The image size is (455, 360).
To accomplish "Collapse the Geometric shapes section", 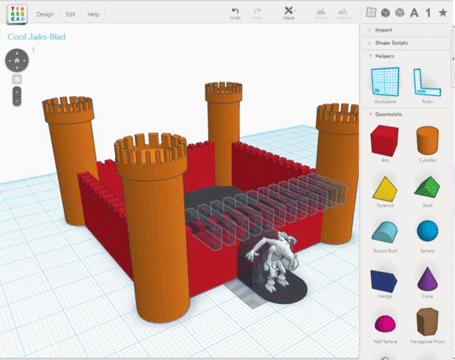I will (x=388, y=114).
